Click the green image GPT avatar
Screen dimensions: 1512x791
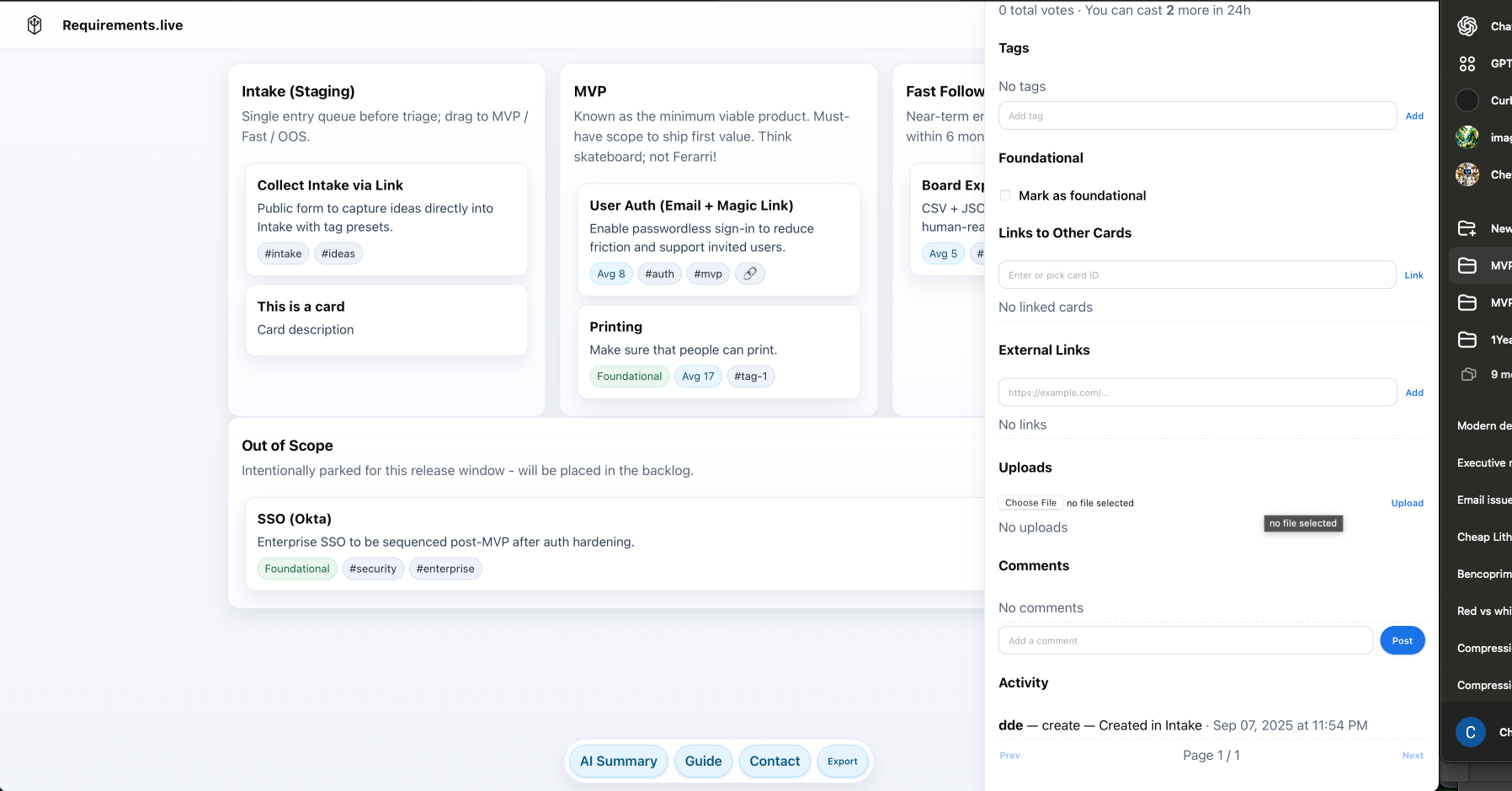coord(1467,137)
